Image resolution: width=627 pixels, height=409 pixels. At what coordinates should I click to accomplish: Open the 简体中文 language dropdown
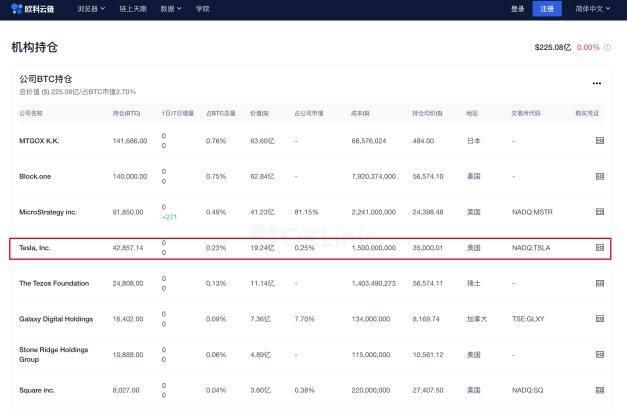tap(593, 8)
